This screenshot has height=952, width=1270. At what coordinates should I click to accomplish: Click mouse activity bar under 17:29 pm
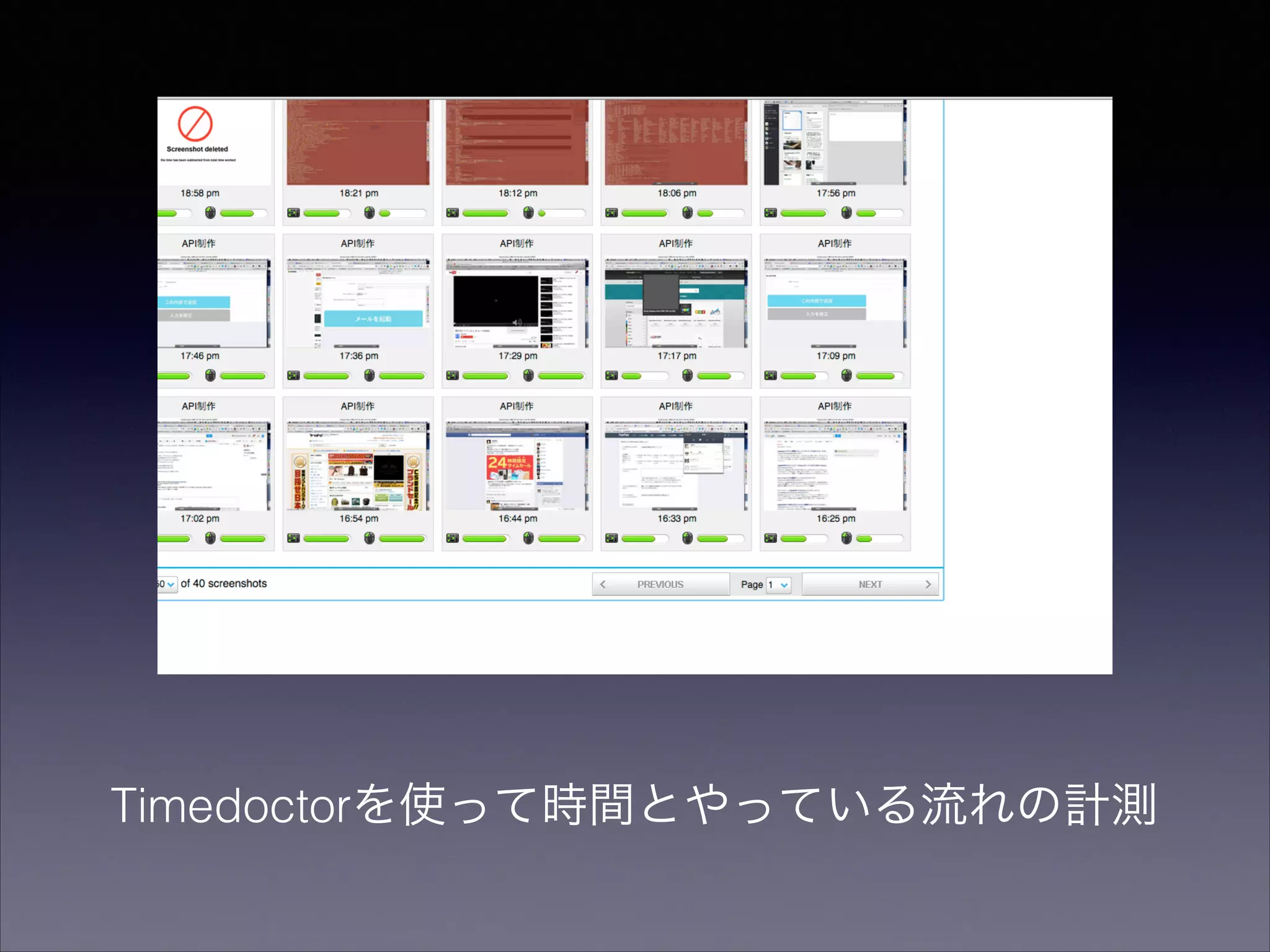(x=561, y=376)
